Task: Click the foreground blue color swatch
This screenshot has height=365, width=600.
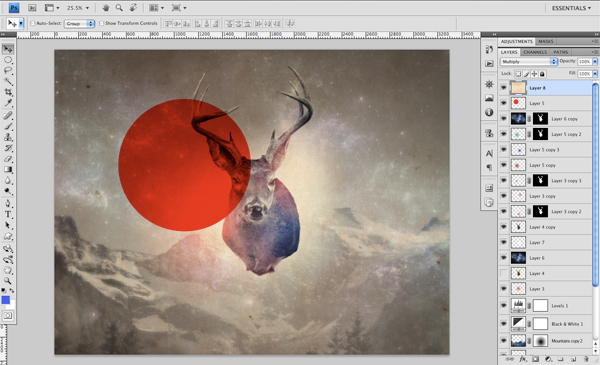Action: pos(6,300)
